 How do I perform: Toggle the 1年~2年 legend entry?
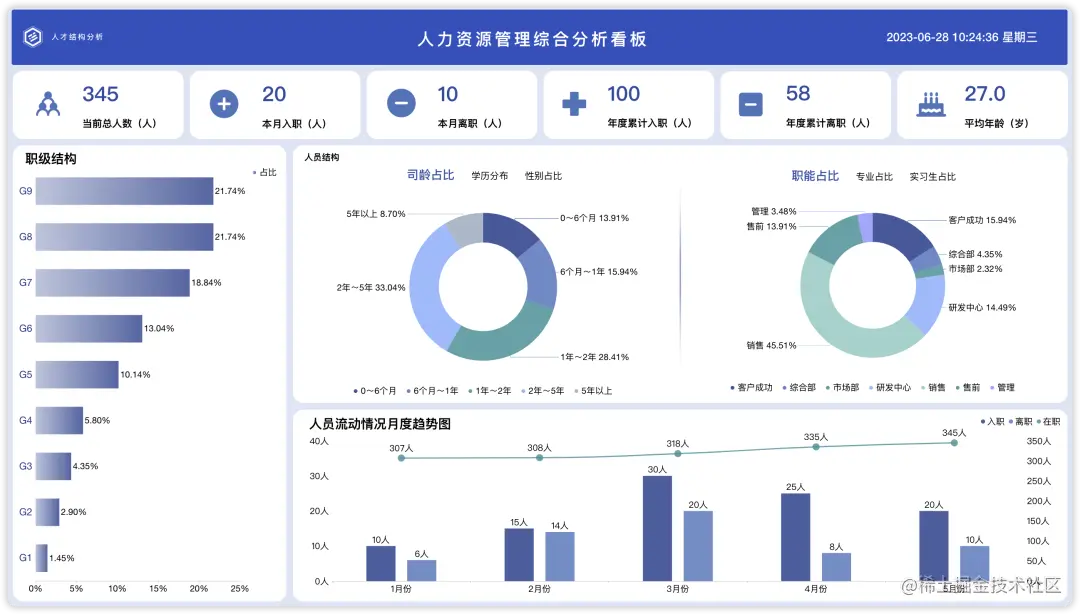click(489, 391)
